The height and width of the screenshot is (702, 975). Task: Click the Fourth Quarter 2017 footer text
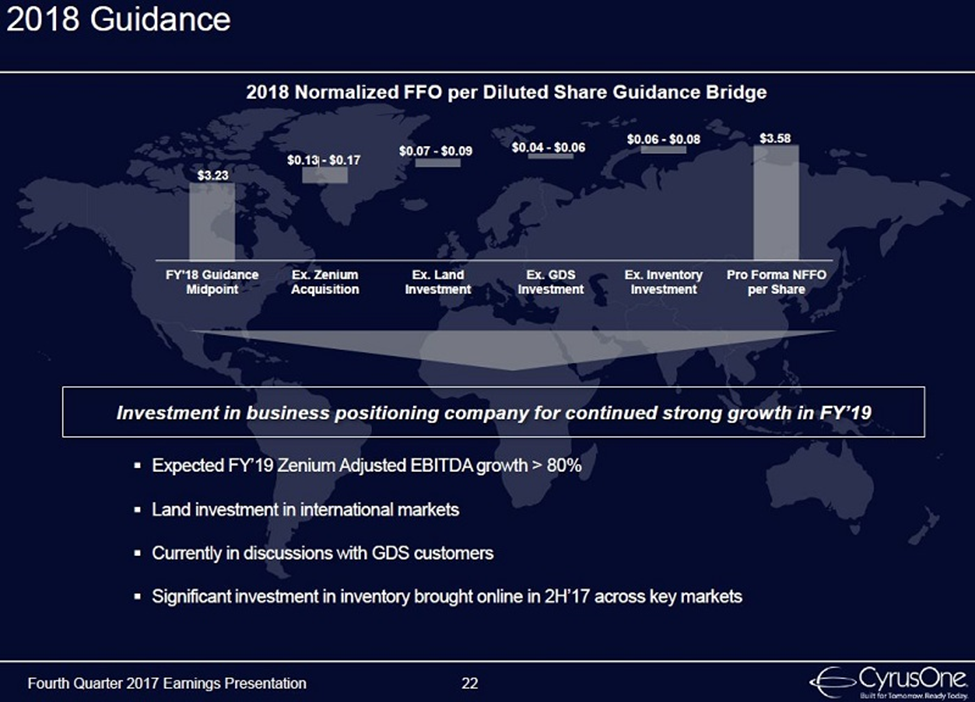[168, 684]
